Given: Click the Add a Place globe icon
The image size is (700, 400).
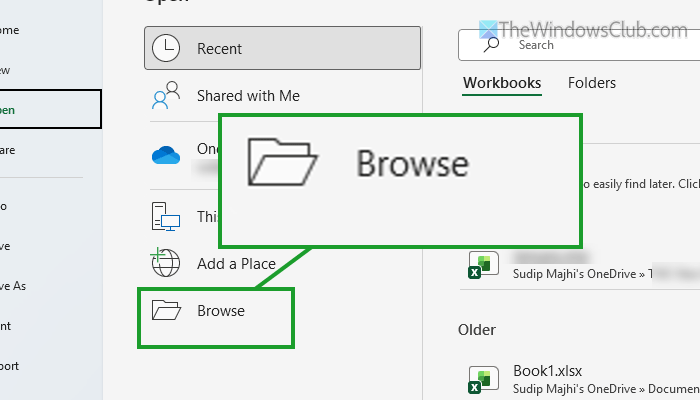Looking at the screenshot, I should point(165,262).
